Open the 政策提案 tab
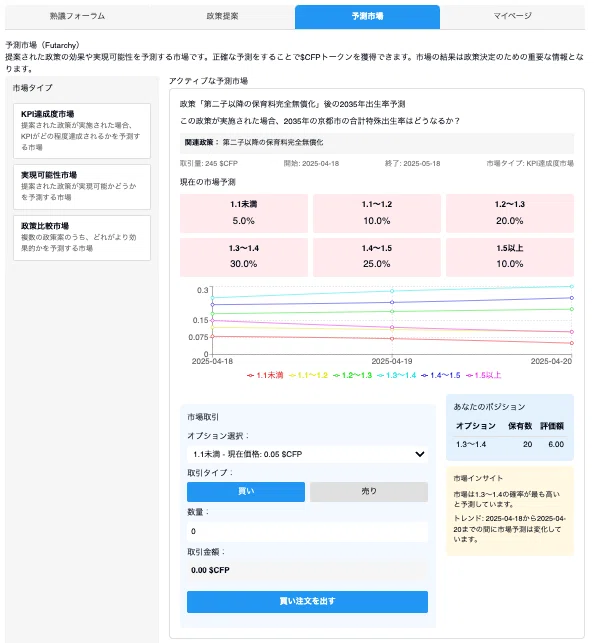The width and height of the screenshot is (595, 643). point(222,16)
